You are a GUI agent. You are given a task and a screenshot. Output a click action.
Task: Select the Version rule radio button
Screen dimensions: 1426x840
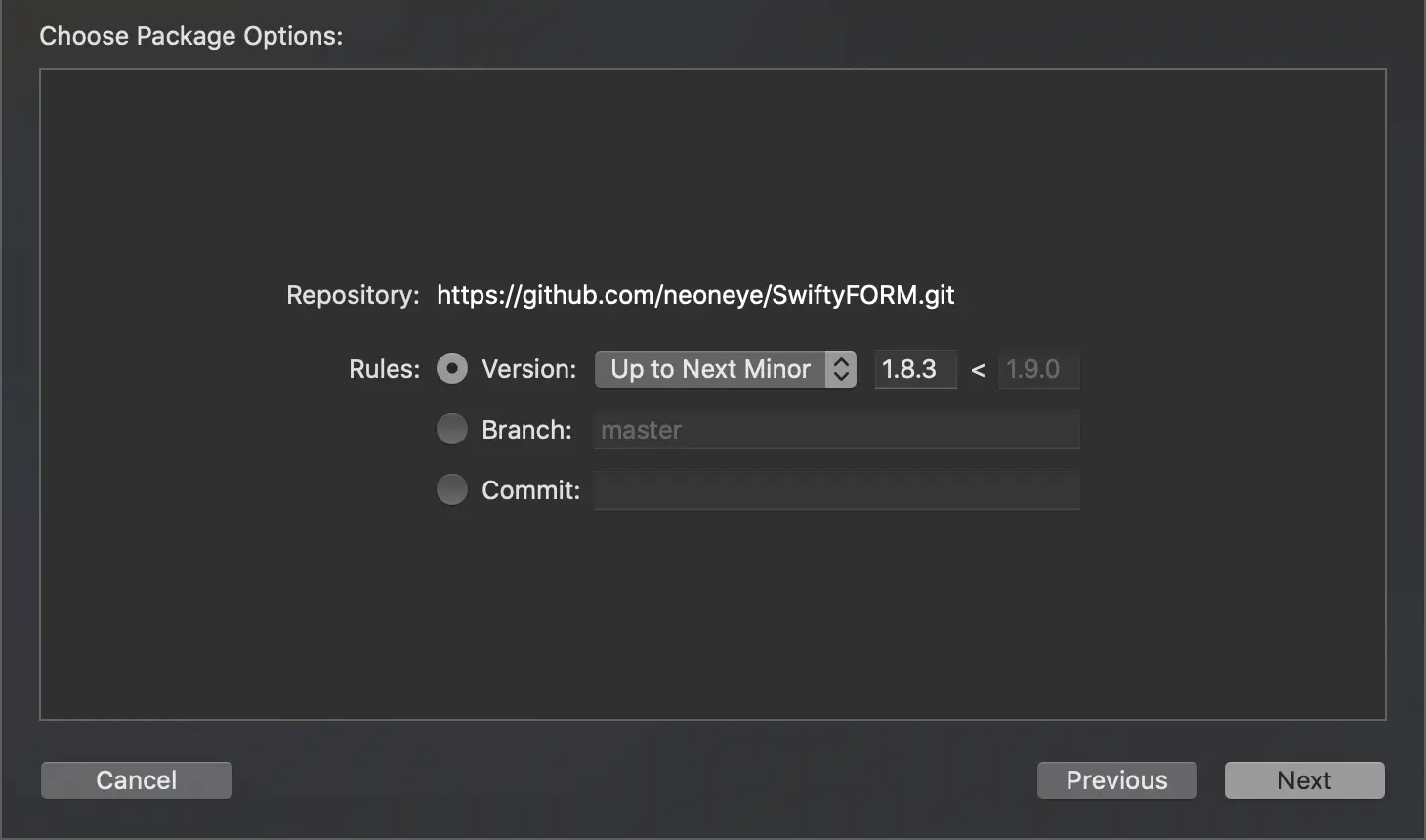451,368
